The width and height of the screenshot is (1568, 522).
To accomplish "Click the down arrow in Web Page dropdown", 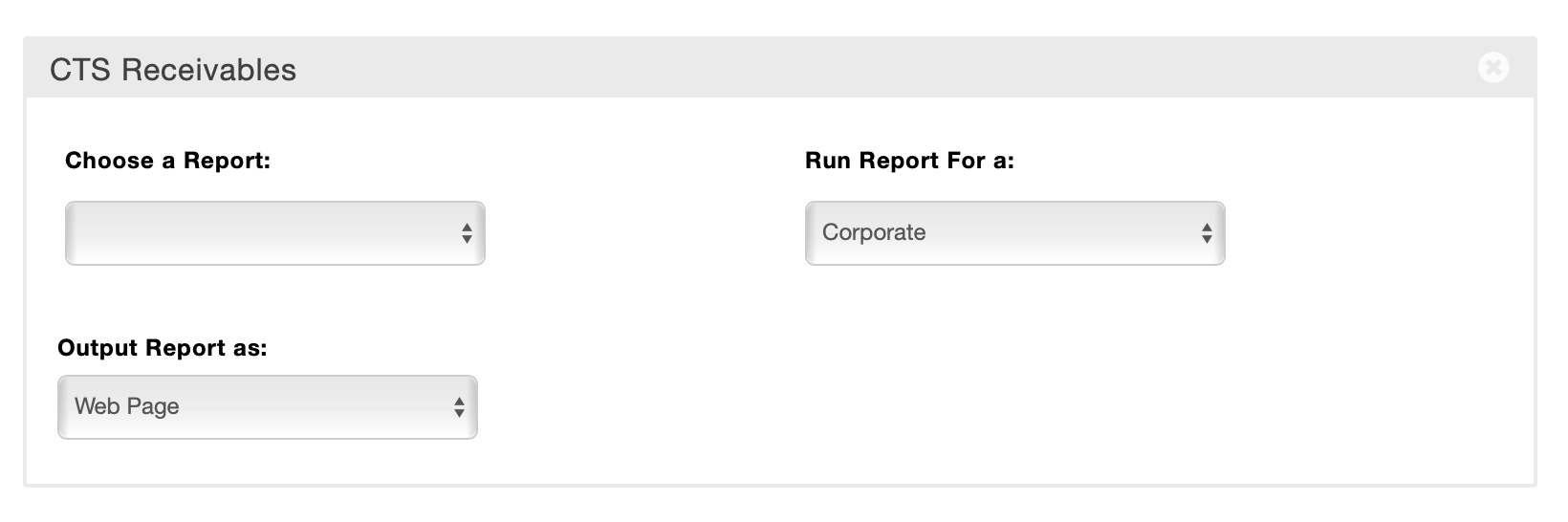I will click(x=459, y=413).
